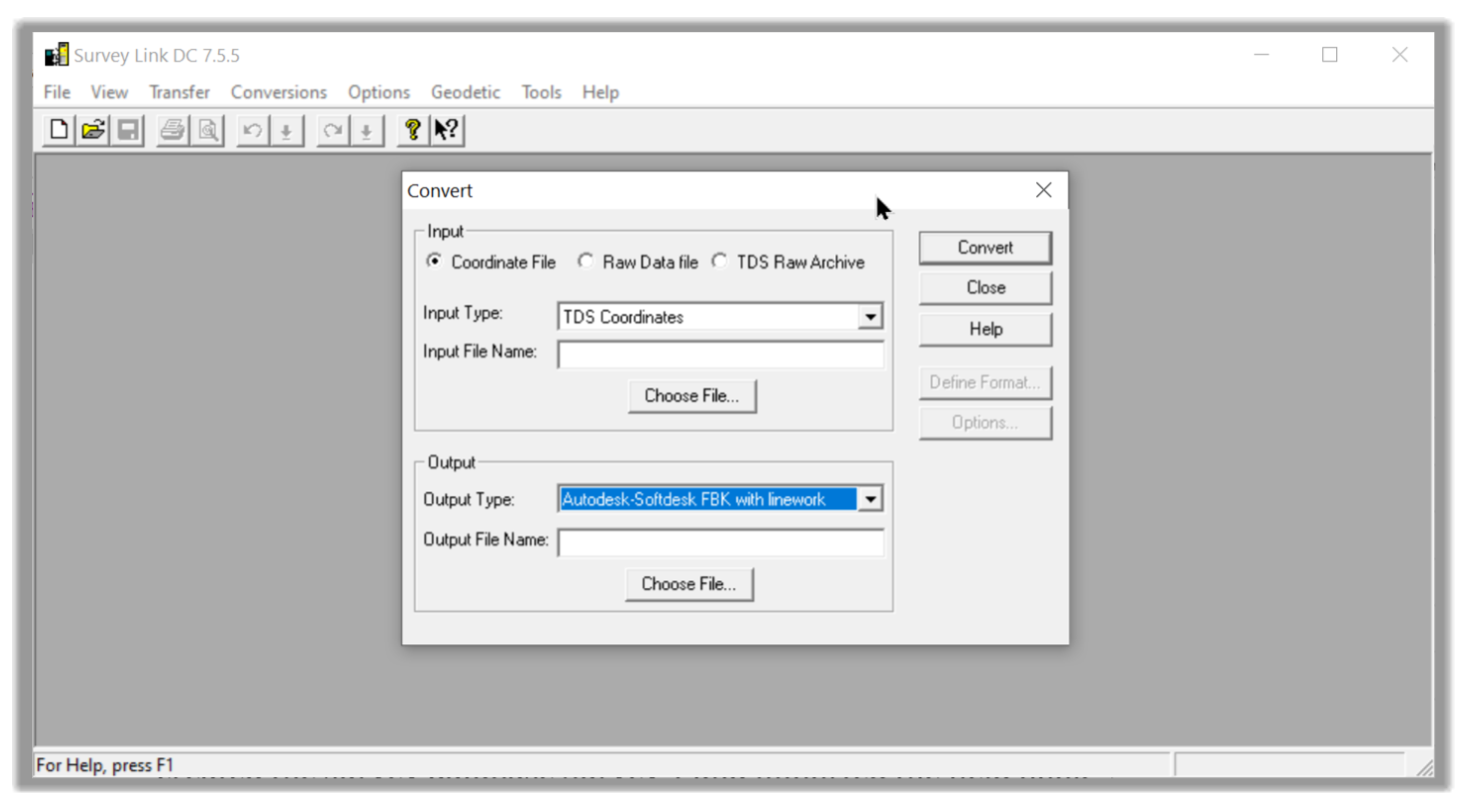Click the Options... button in dialog

tap(985, 422)
